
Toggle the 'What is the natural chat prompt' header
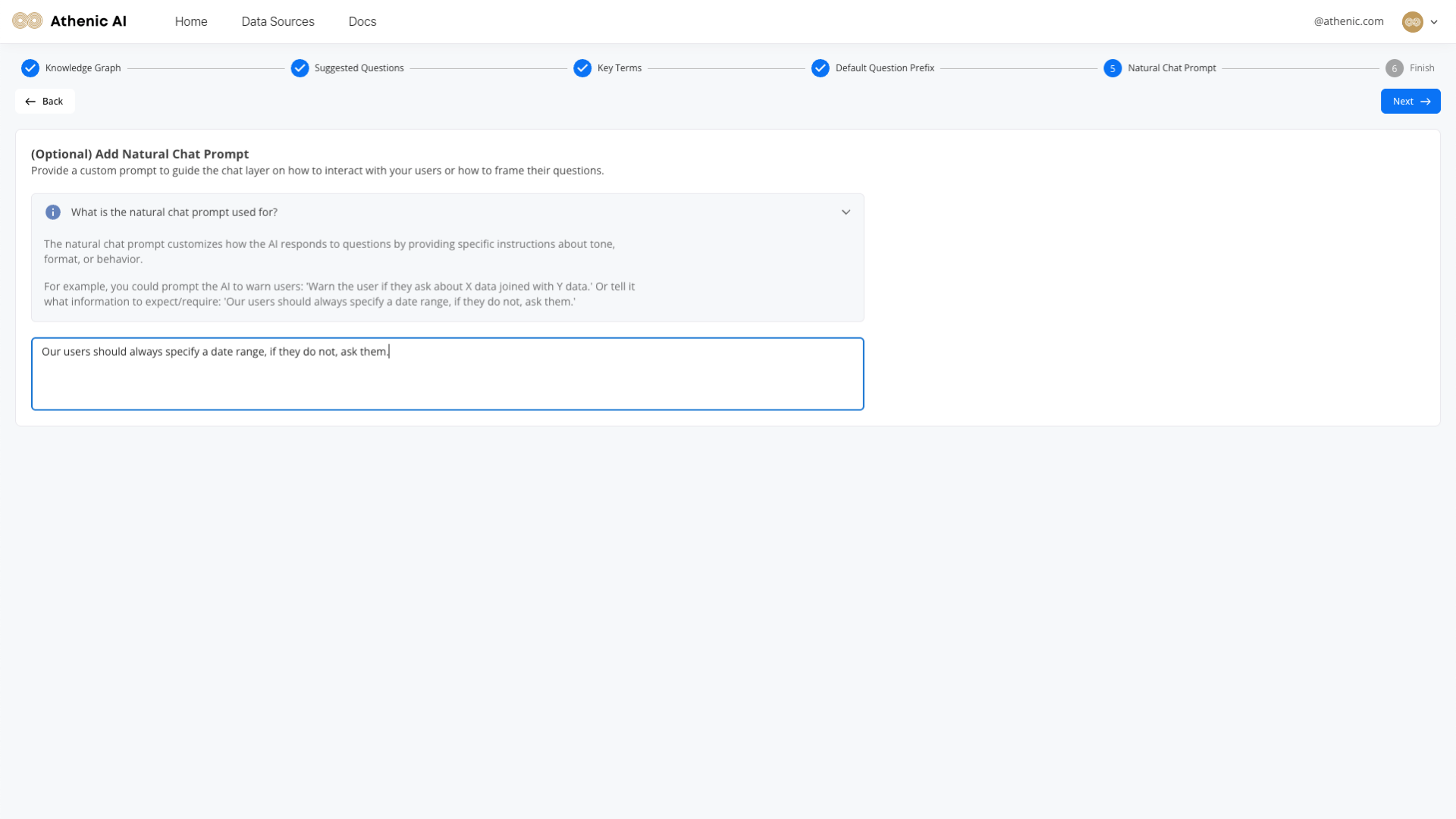coord(174,212)
